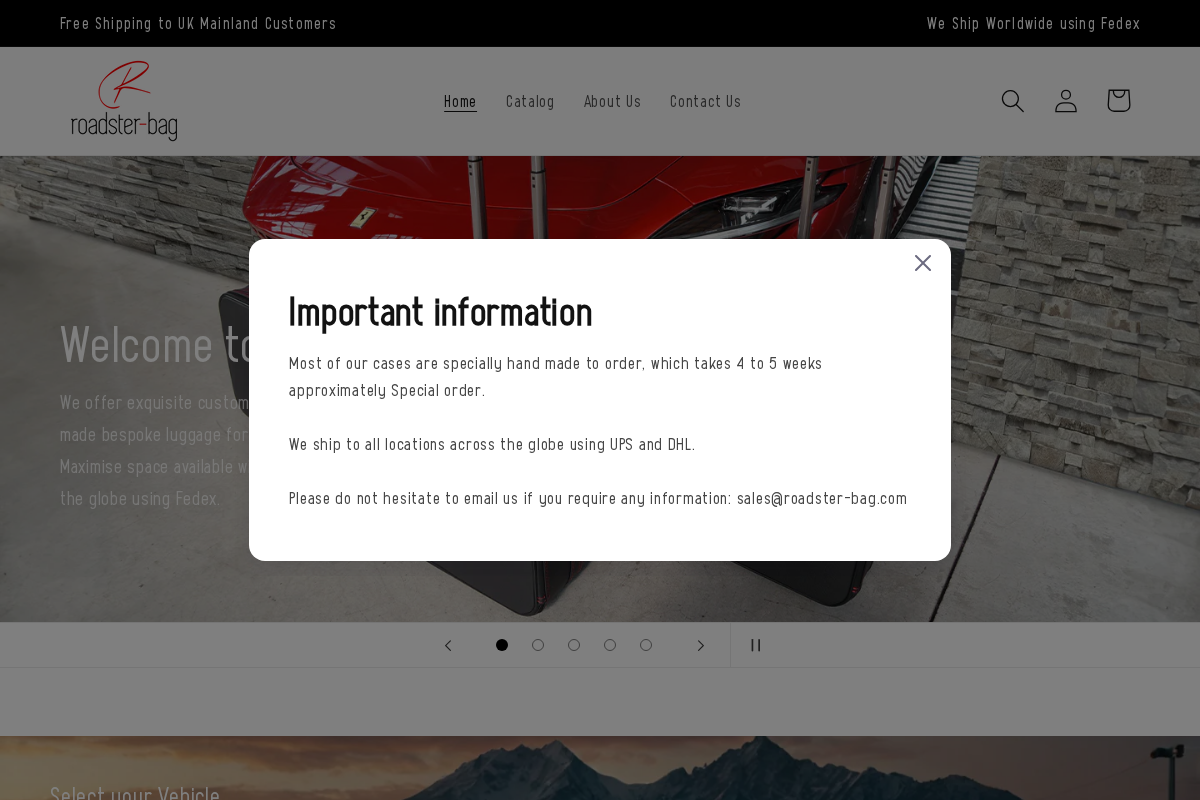Open the account login icon
Image resolution: width=1200 pixels, height=800 pixels.
[x=1065, y=101]
